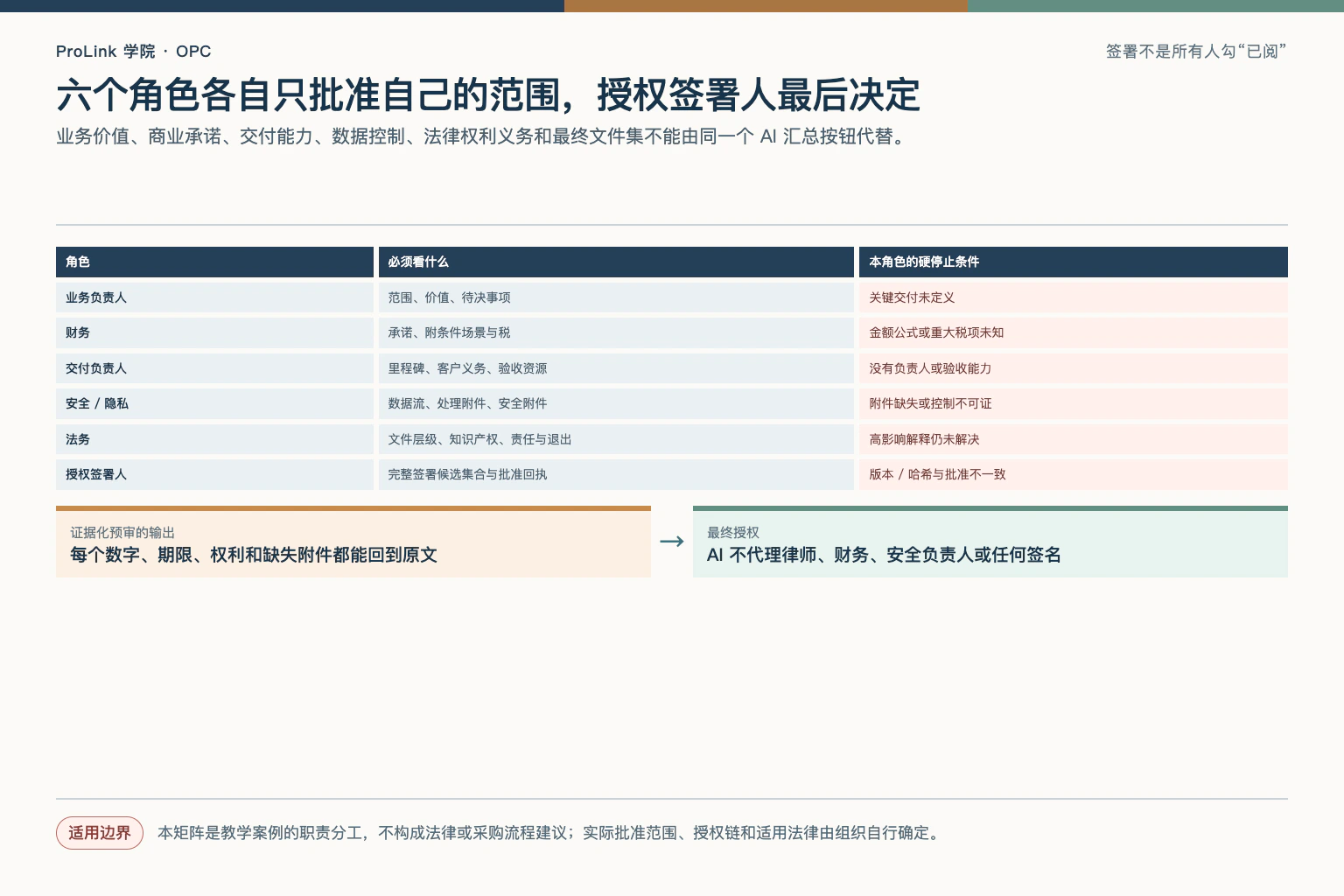Viewport: 1344px width, 896px height.
Task: Click the cell '数据流、处理附件、安全附件'
Action: click(616, 403)
